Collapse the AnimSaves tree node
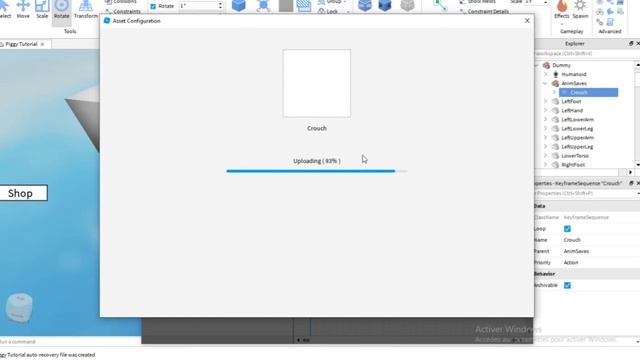This screenshot has height=360, width=640. pos(545,83)
